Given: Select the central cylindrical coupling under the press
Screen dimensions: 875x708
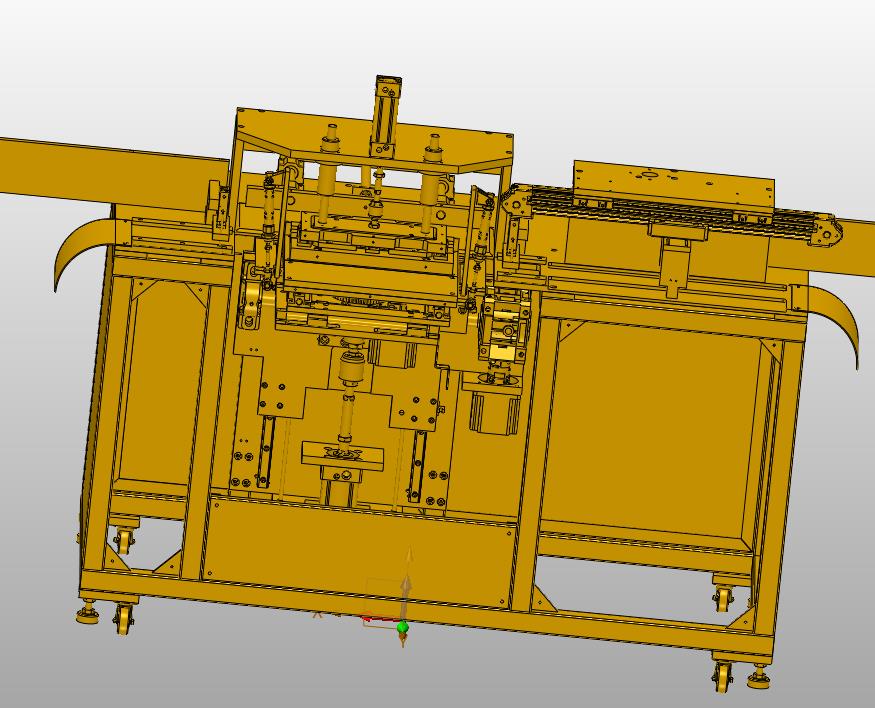Looking at the screenshot, I should pos(350,367).
